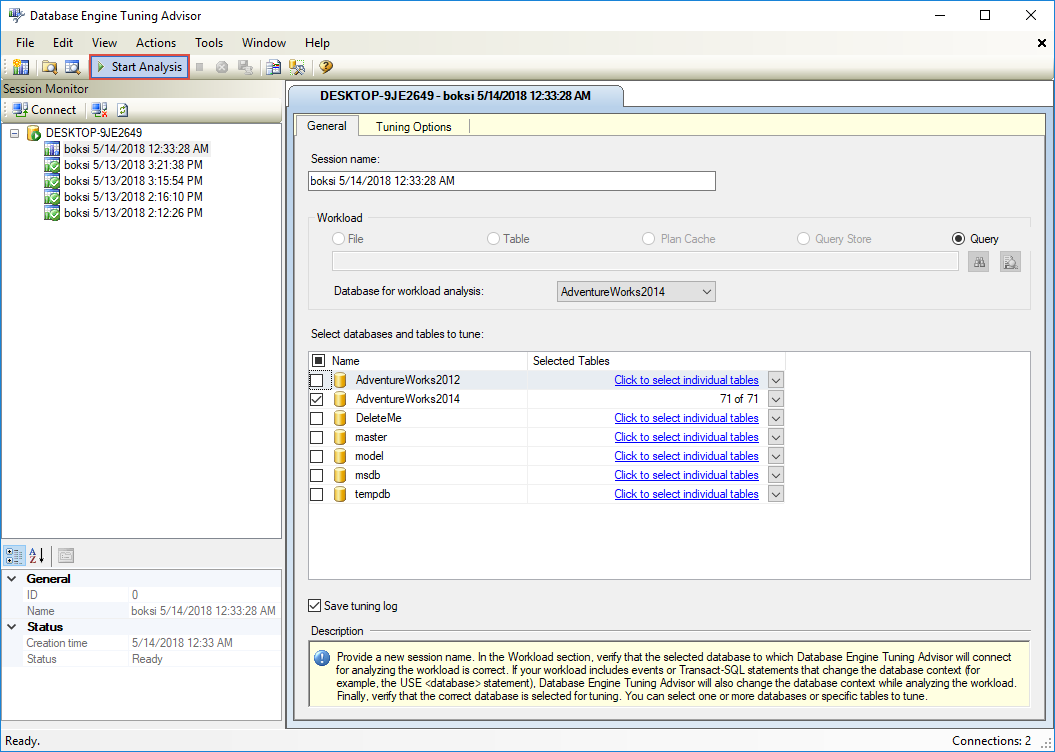Select session boksi 5/14/2018 12:33:28 AM

(136, 149)
